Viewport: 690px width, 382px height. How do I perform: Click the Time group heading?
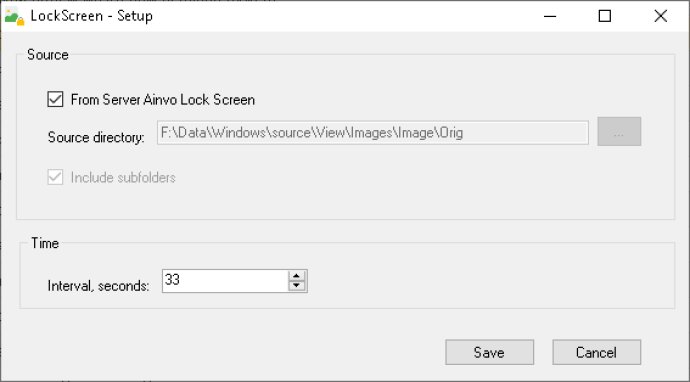click(45, 243)
